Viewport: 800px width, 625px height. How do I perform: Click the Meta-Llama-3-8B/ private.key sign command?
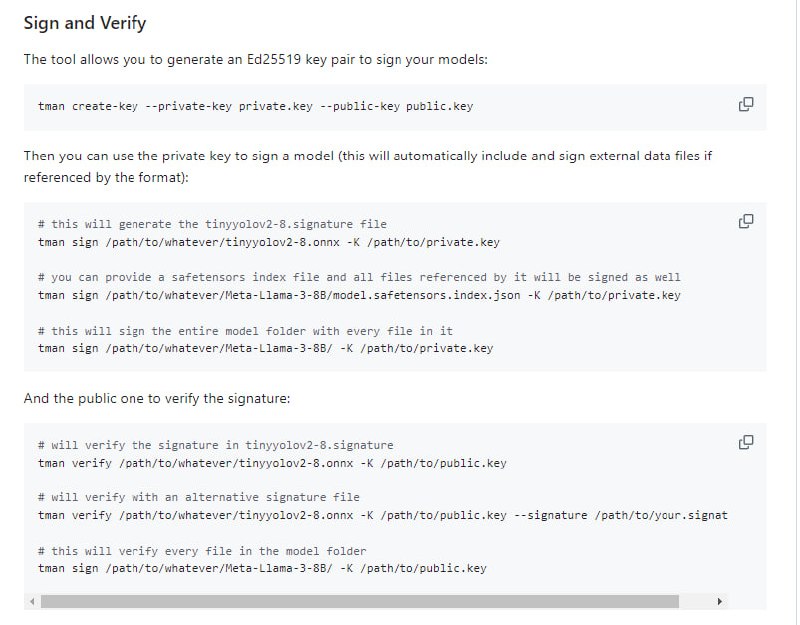(265, 349)
